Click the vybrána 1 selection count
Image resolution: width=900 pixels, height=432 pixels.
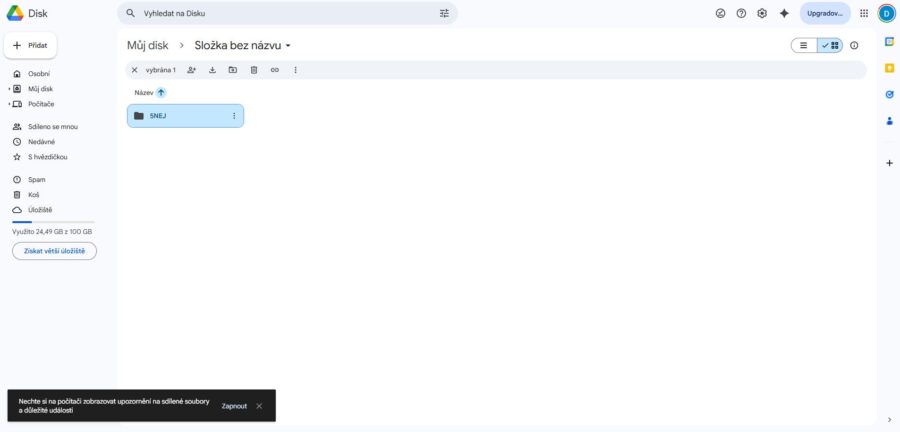(x=161, y=70)
